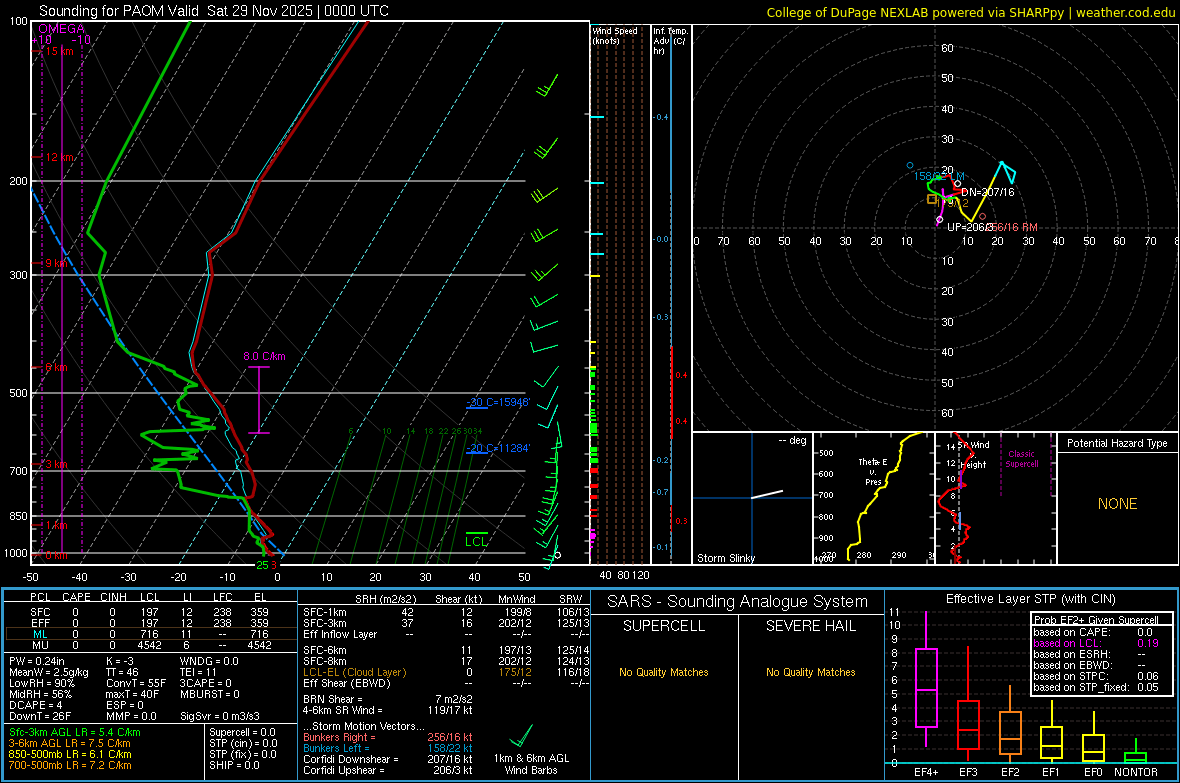Click the cyan '158/22 LM' hodograph label

point(938,176)
